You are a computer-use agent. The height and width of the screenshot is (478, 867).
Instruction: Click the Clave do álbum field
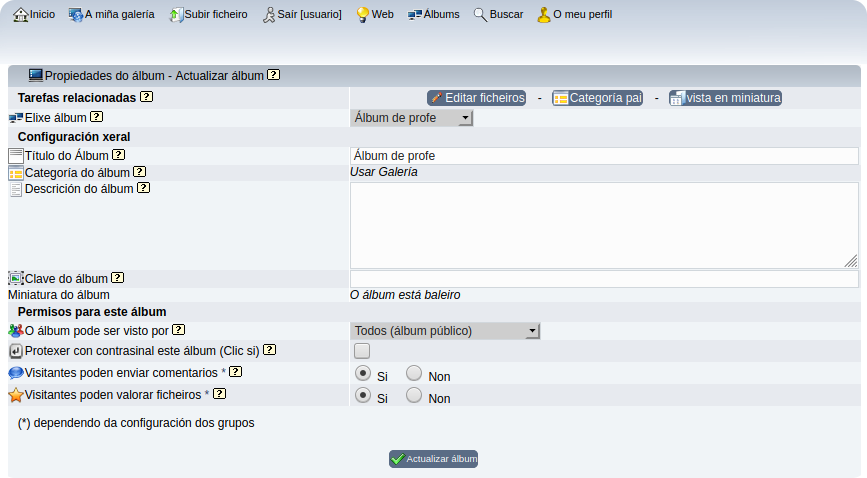pyautogui.click(x=604, y=279)
